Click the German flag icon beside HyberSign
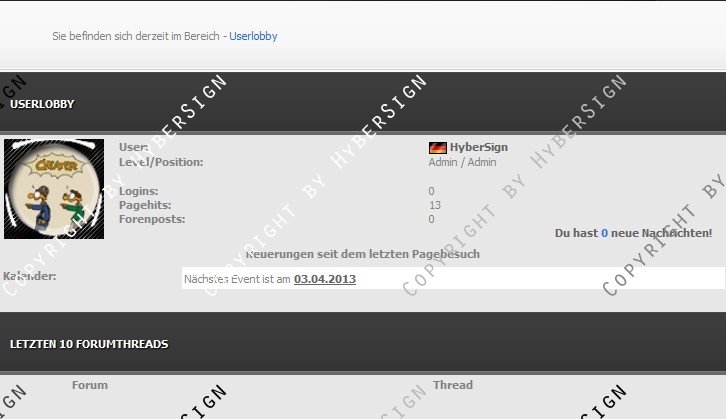726x419 pixels. point(437,148)
